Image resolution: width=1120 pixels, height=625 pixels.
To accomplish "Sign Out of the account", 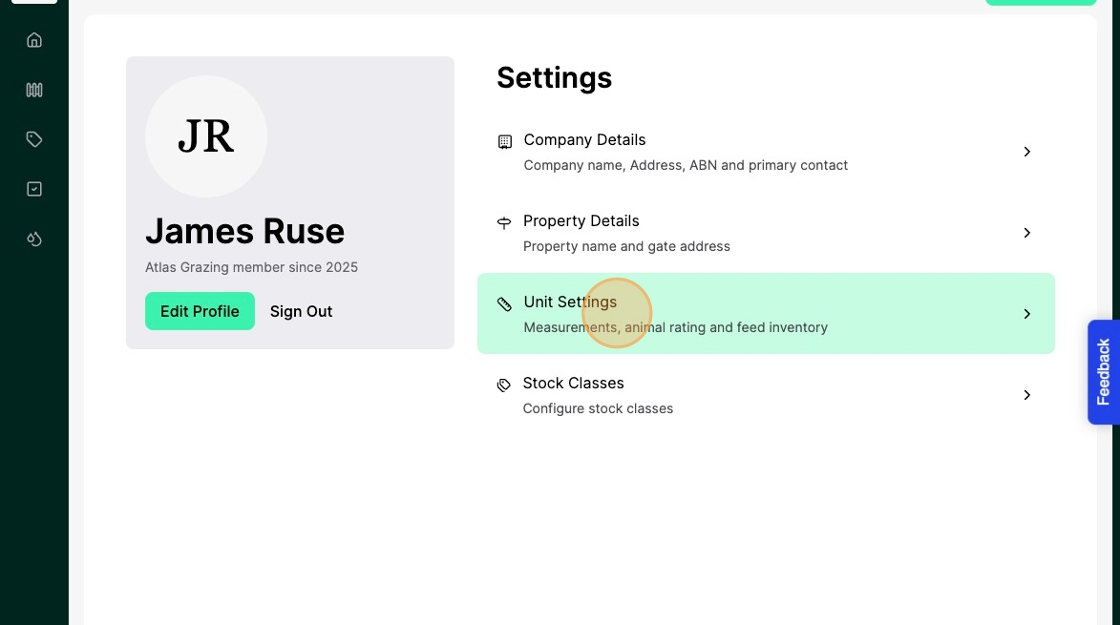I will pyautogui.click(x=301, y=311).
